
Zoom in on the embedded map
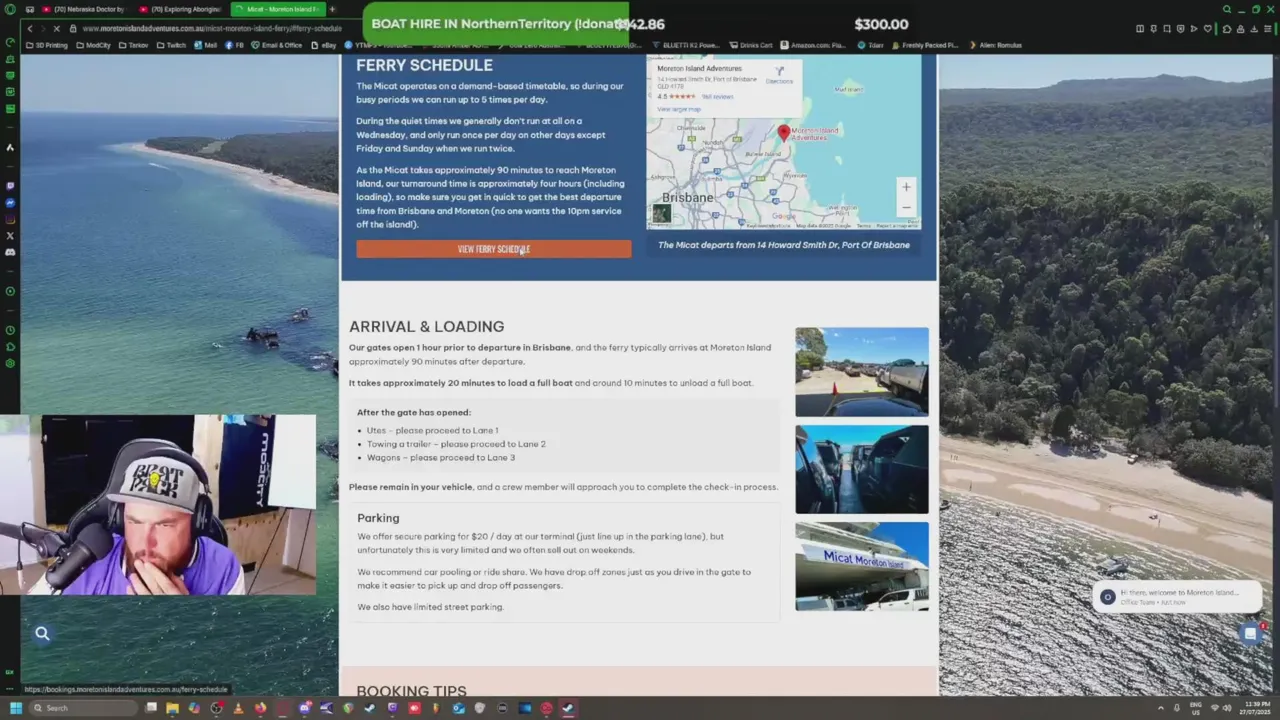click(906, 187)
